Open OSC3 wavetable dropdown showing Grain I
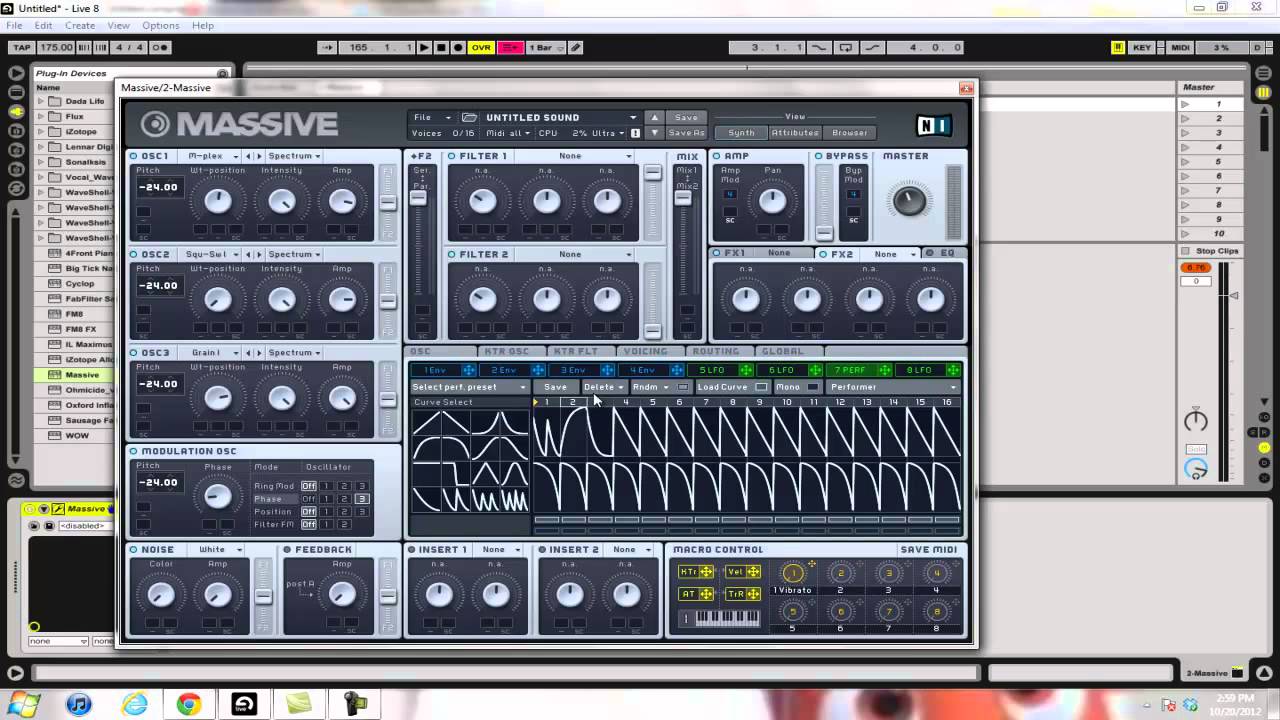This screenshot has width=1280, height=720. 211,352
